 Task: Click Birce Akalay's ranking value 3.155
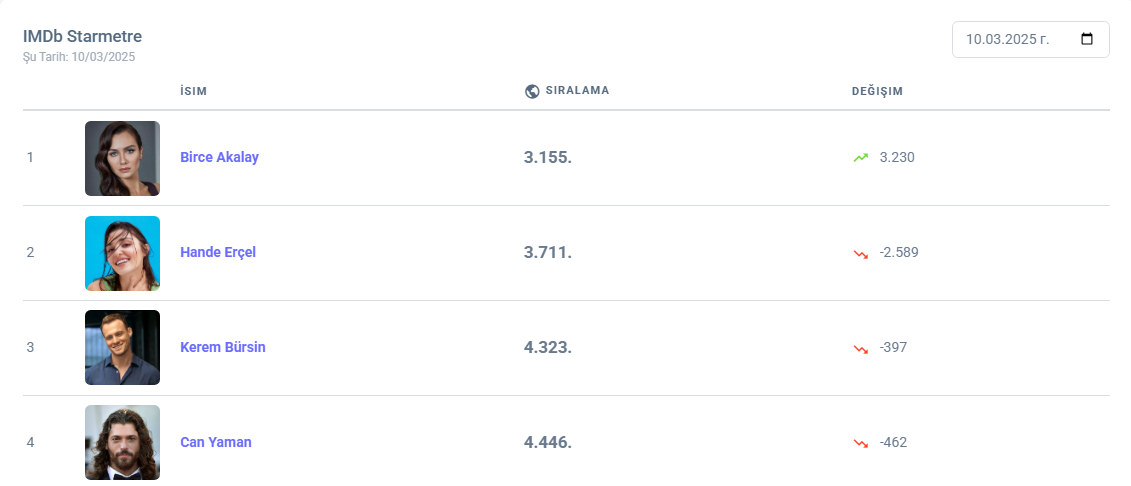pyautogui.click(x=547, y=158)
